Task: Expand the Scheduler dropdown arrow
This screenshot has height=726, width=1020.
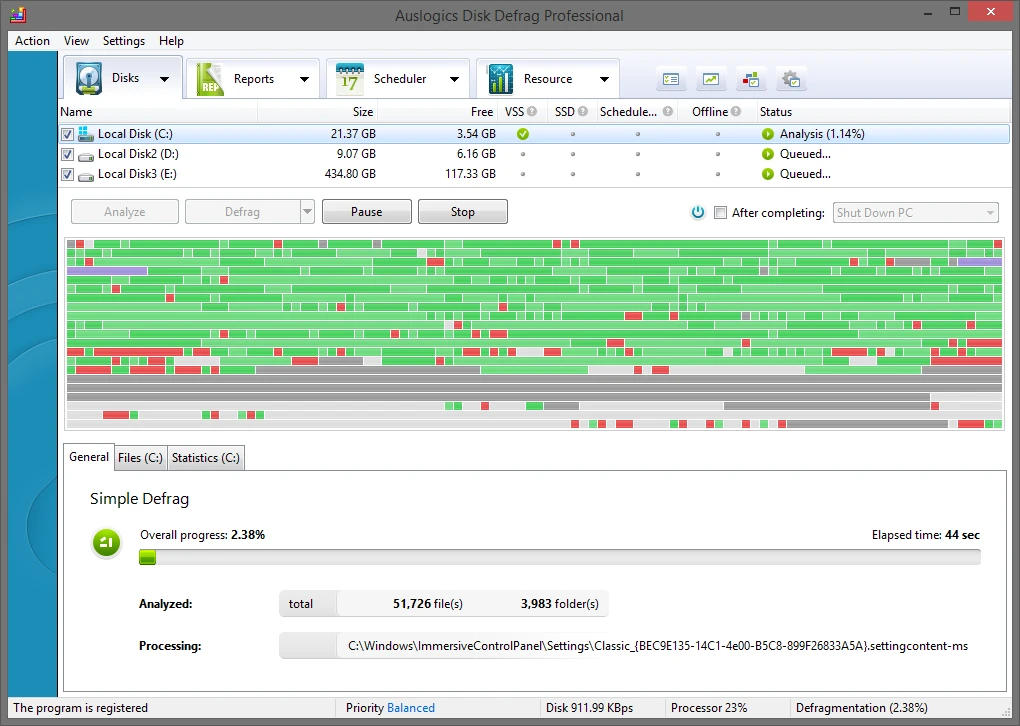Action: click(454, 79)
